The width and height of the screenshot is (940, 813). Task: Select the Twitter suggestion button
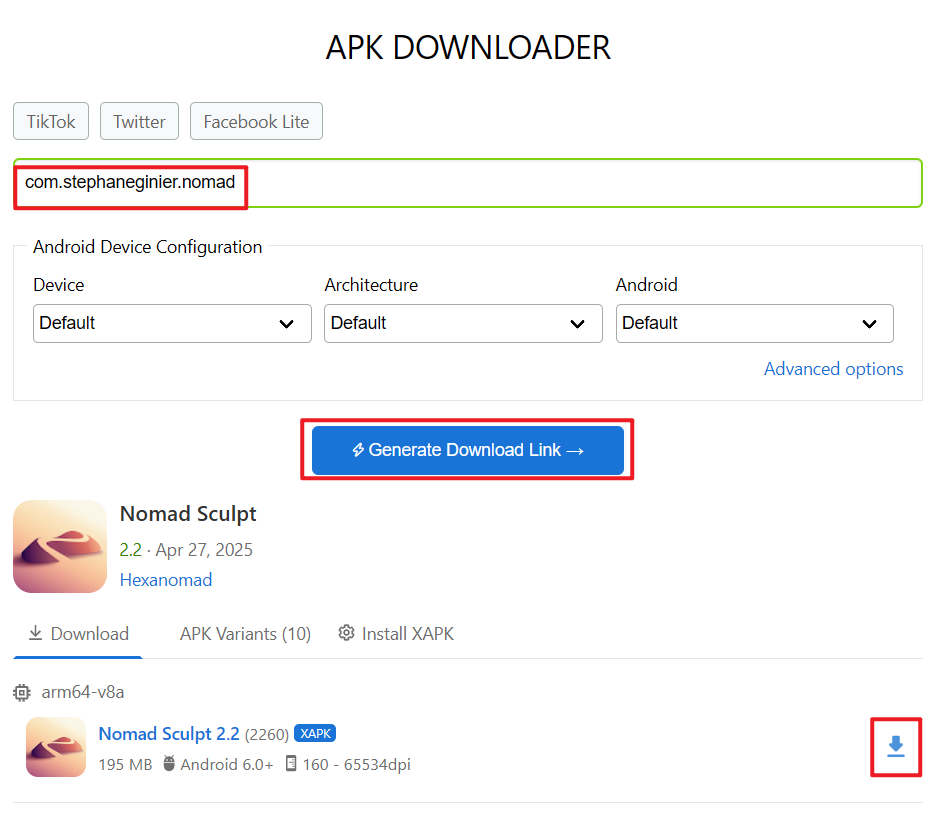139,121
